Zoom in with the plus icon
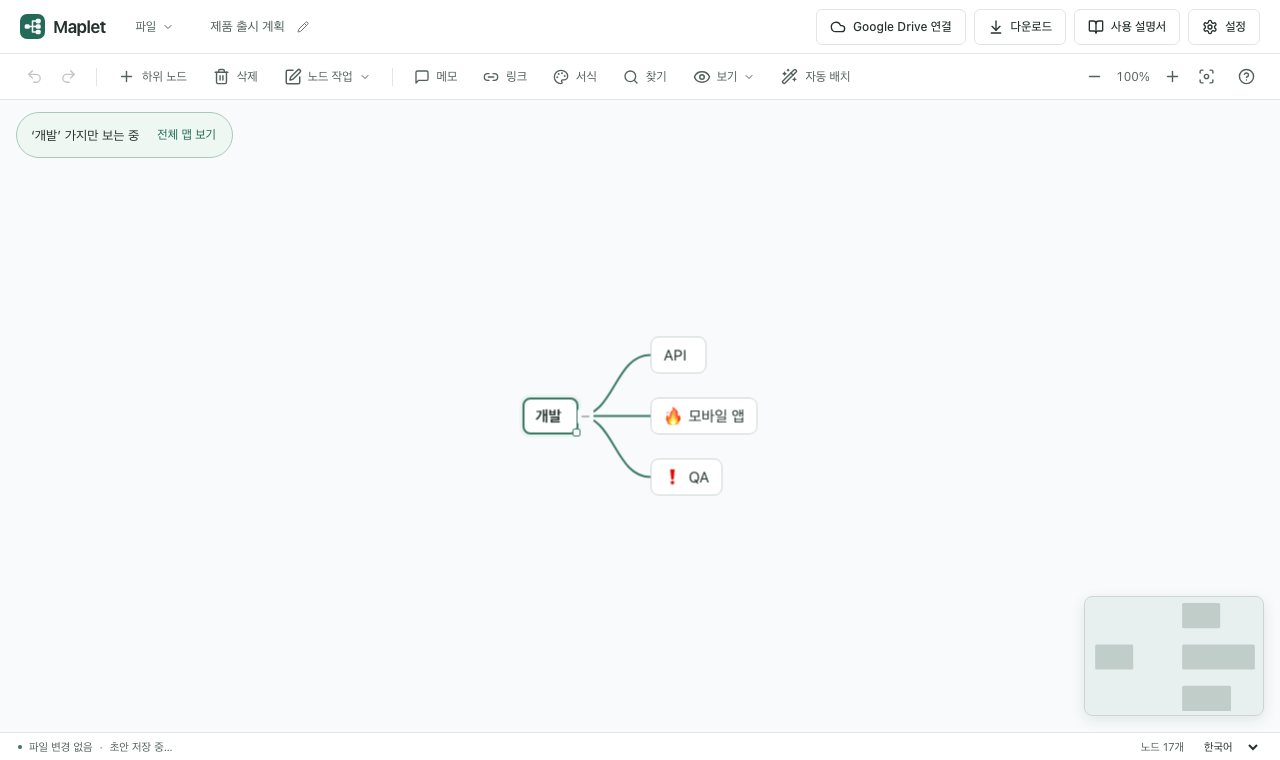Image resolution: width=1280 pixels, height=760 pixels. pyautogui.click(x=1172, y=77)
